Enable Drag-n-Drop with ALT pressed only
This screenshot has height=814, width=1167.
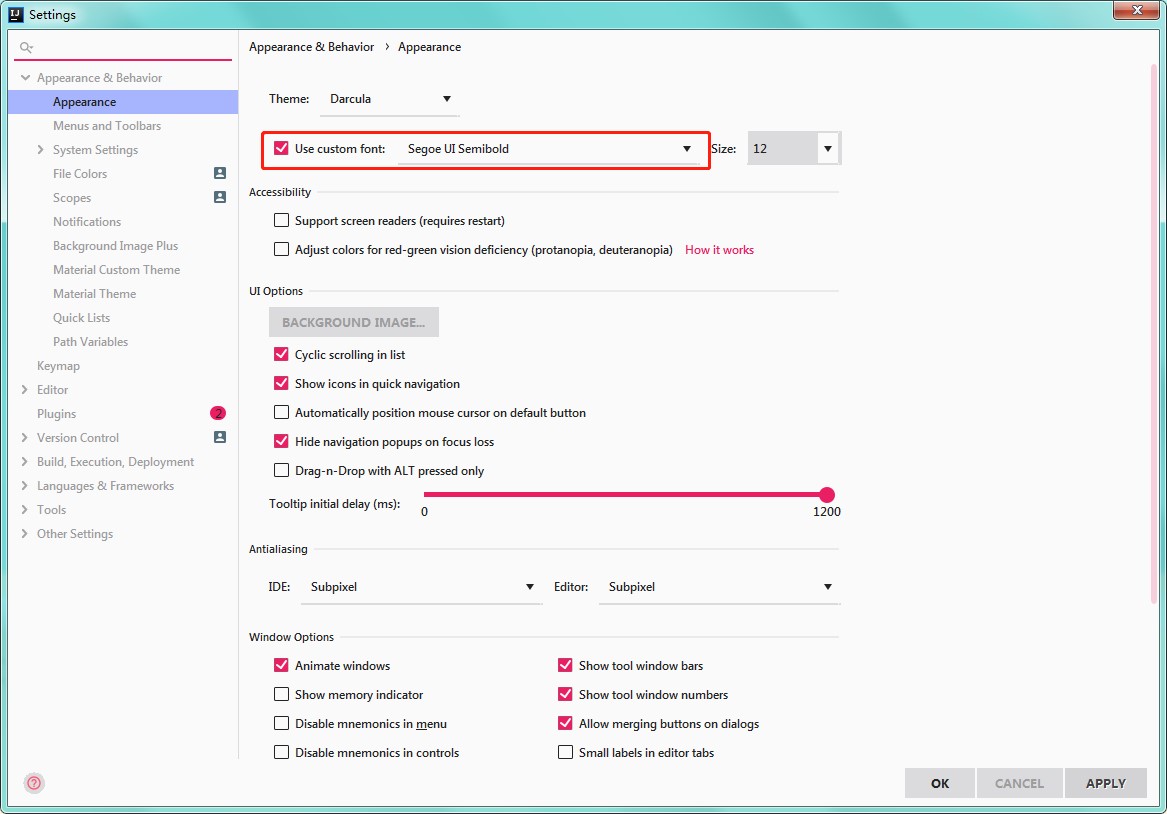pos(281,470)
